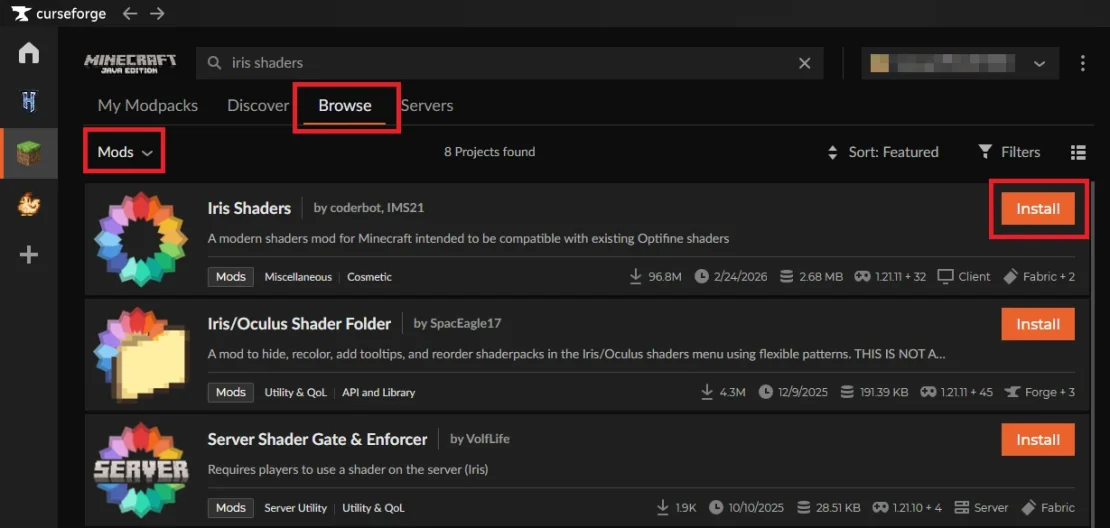Click the Iris Shaders updated clock icon
The image size is (1110, 528).
pyautogui.click(x=701, y=277)
